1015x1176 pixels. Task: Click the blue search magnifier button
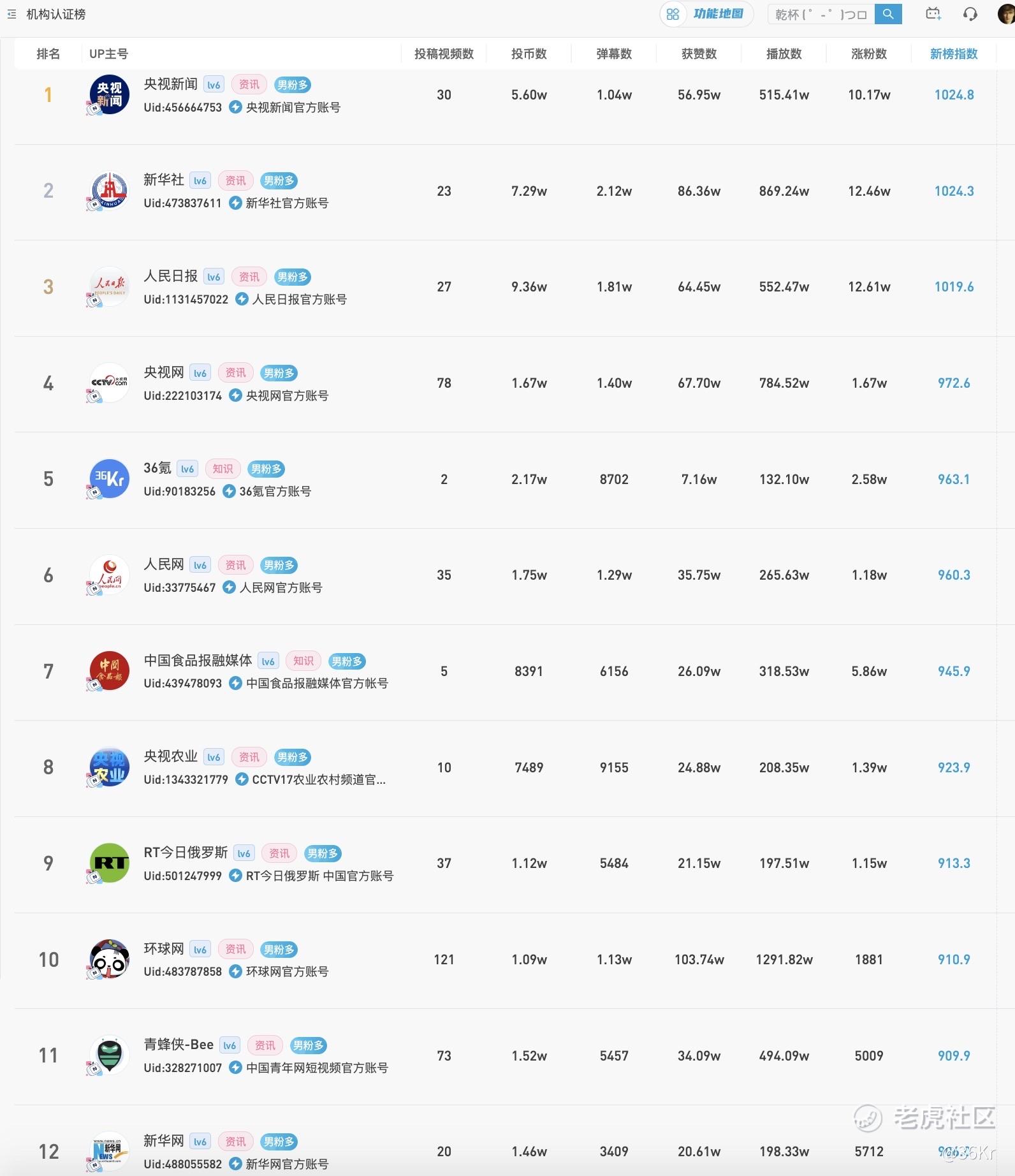coord(888,14)
